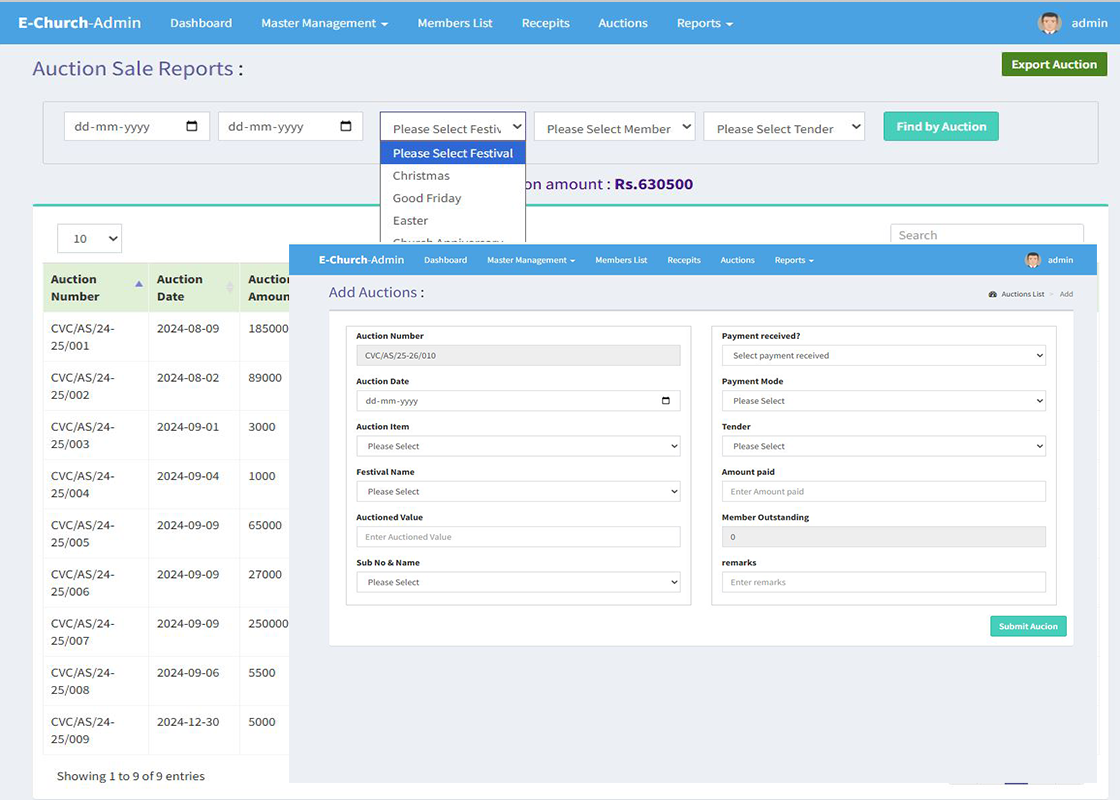This screenshot has width=1120, height=800.
Task: Expand the Master Management menu
Action: tap(324, 23)
